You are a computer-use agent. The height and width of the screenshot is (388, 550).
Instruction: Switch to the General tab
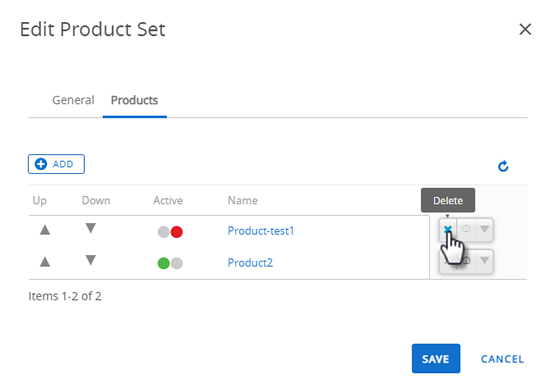73,100
